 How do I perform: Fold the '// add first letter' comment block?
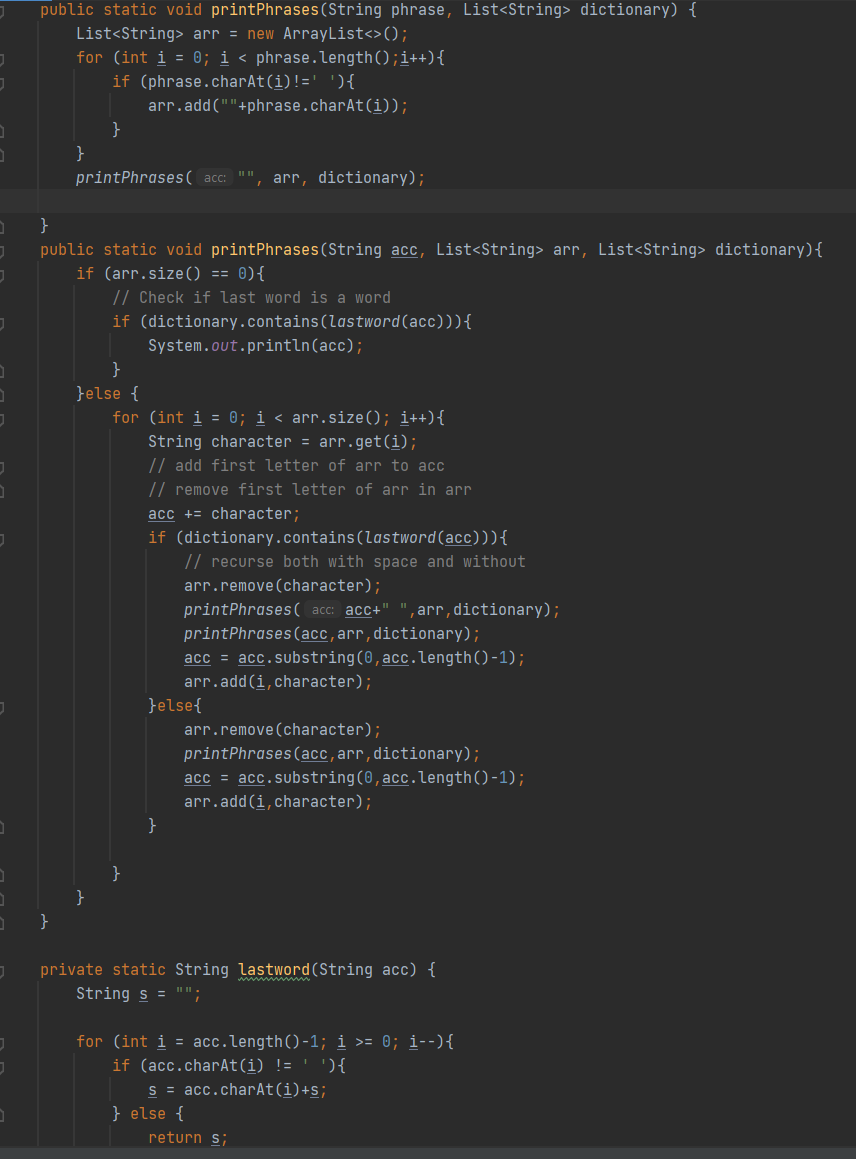coord(3,466)
